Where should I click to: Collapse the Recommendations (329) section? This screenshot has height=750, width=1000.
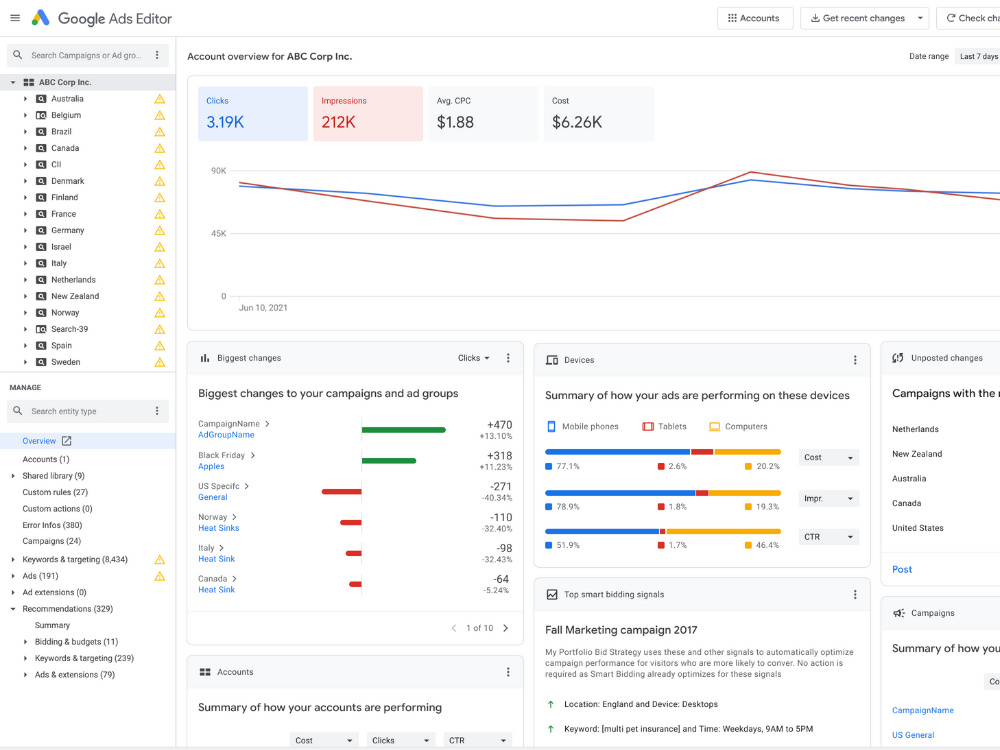tap(13, 609)
